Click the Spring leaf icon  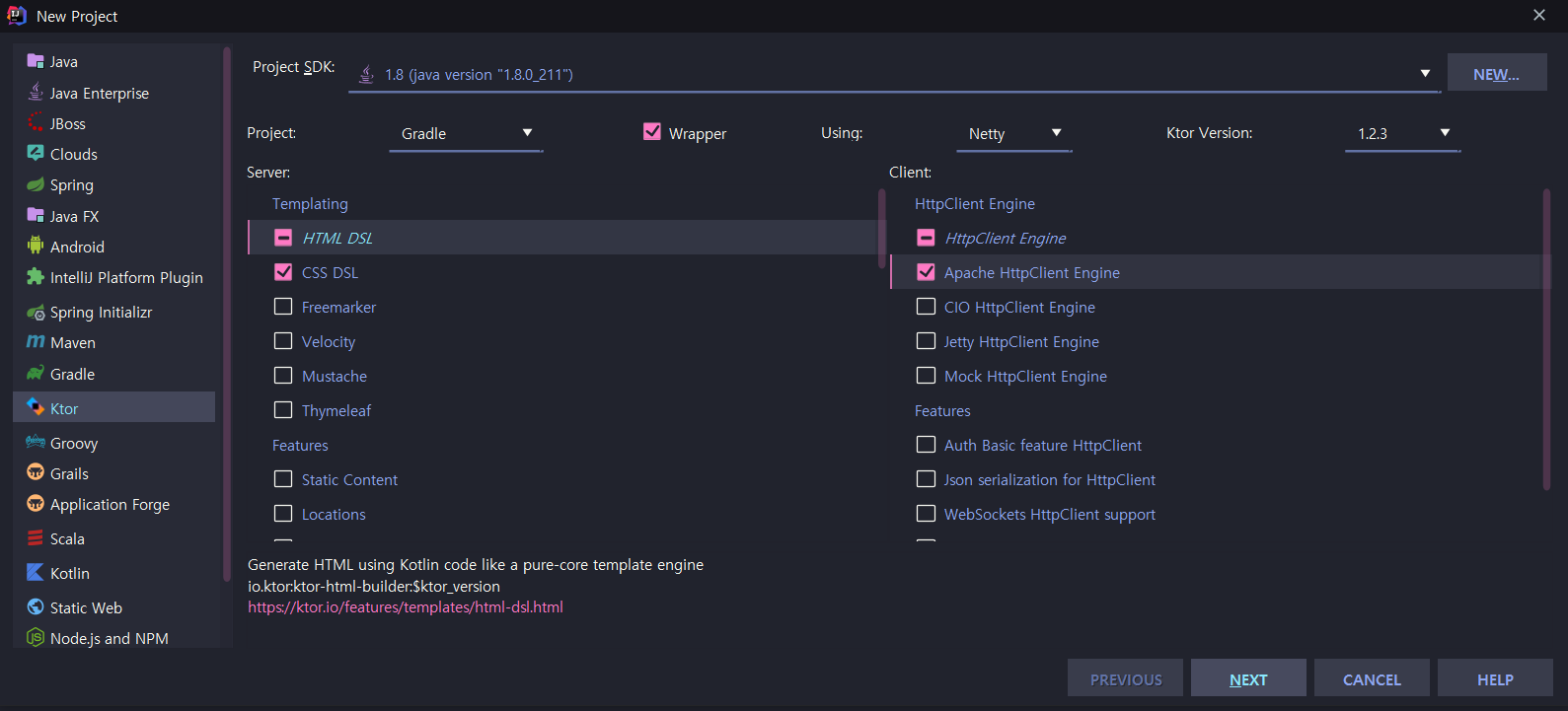pos(36,184)
